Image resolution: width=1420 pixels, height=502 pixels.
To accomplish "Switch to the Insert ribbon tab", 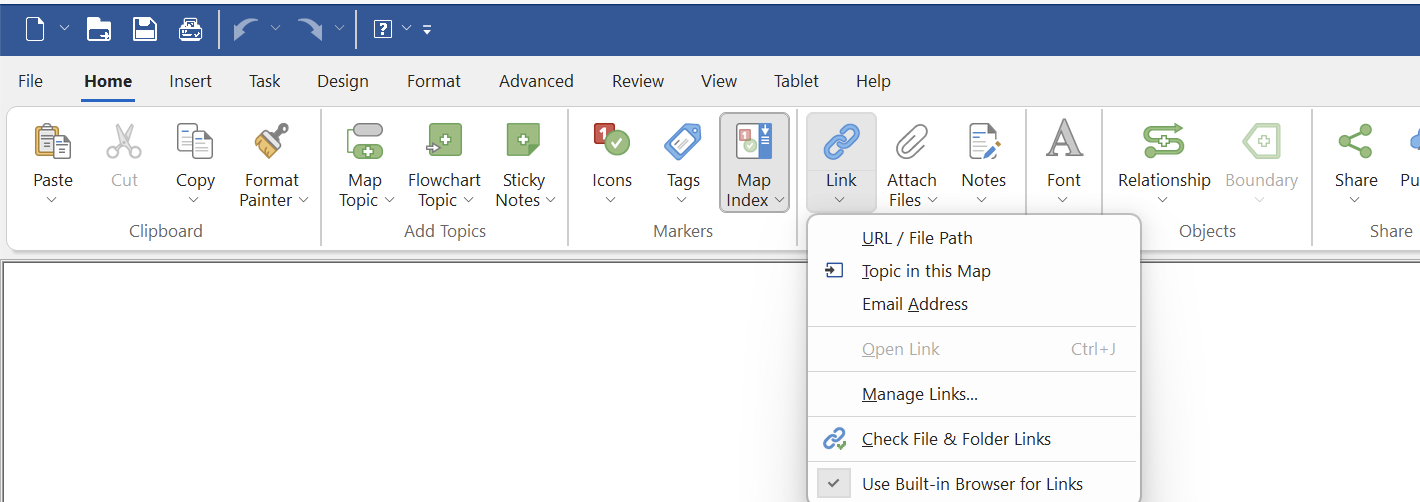I will [190, 81].
